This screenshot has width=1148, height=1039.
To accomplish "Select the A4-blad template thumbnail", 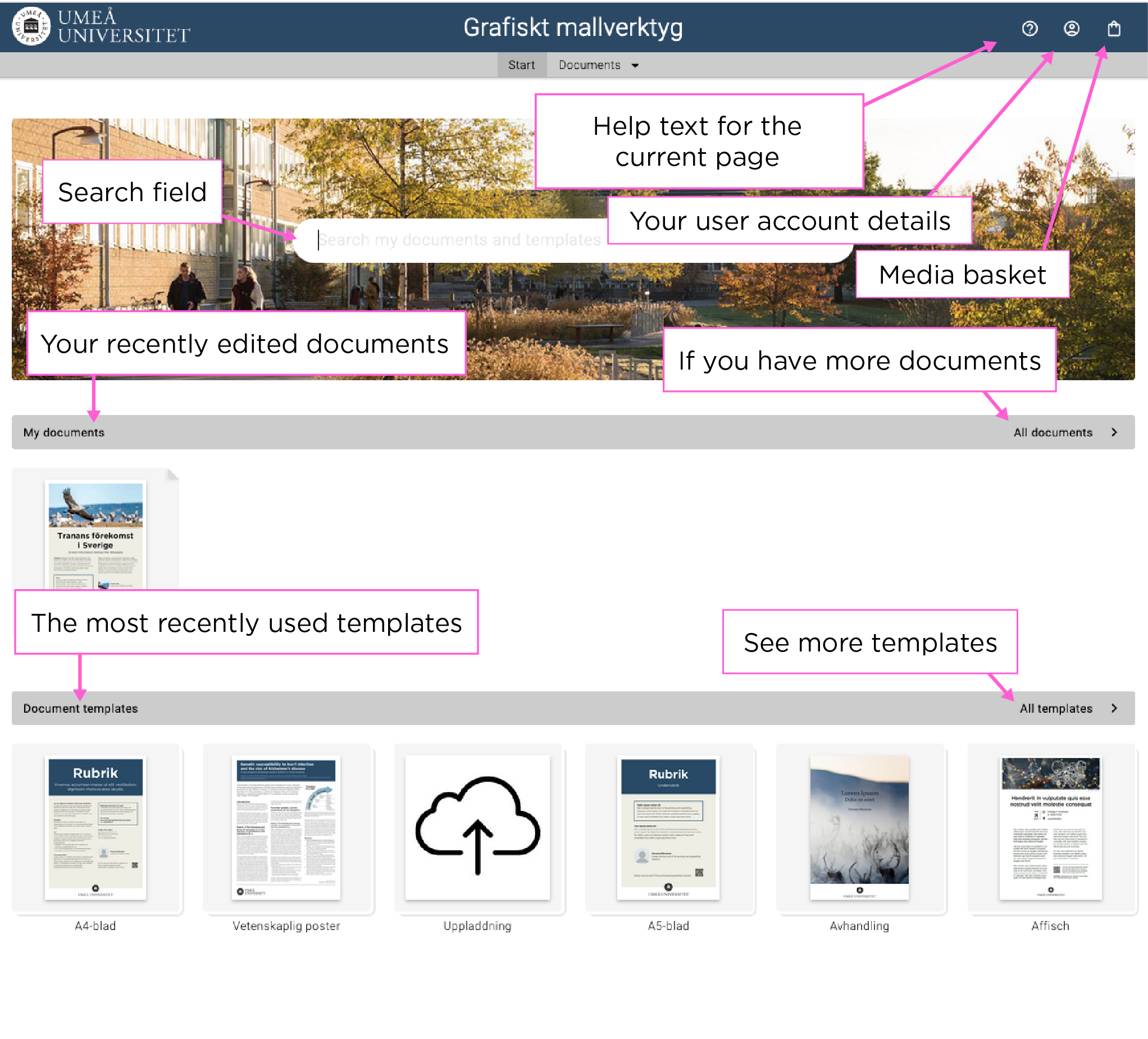I will [95, 828].
